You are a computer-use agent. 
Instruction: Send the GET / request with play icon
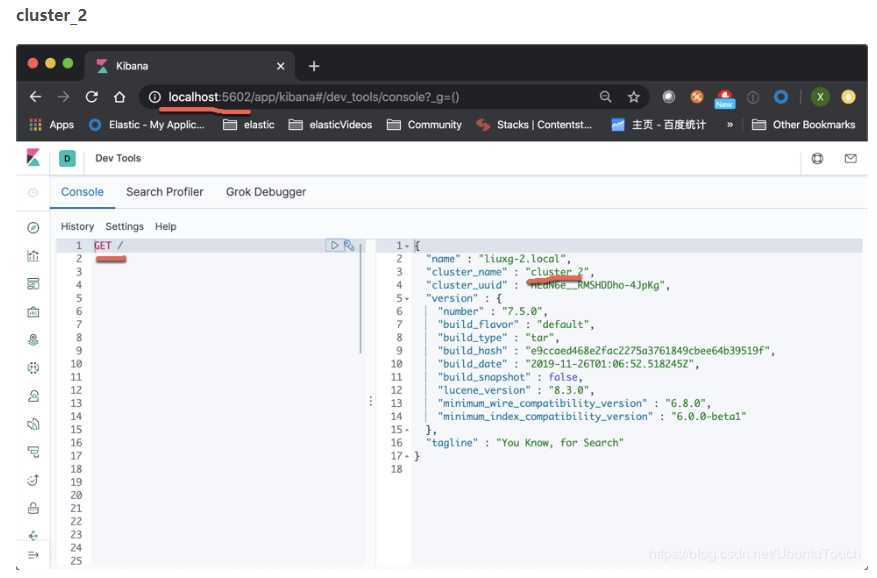click(334, 245)
